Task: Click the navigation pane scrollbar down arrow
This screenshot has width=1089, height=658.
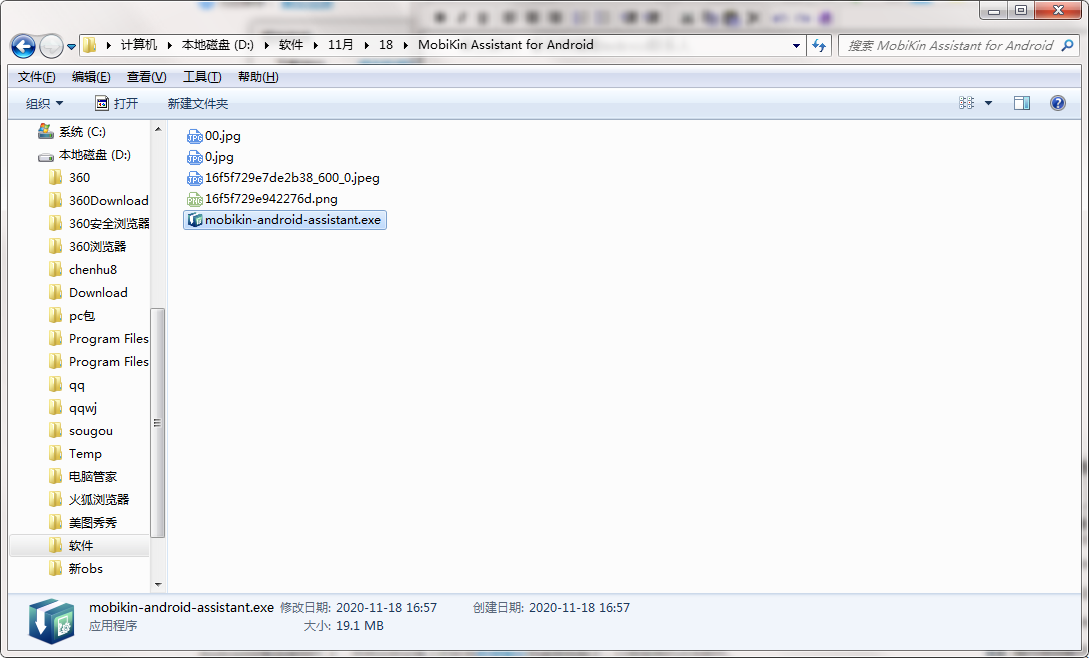Action: (x=158, y=585)
